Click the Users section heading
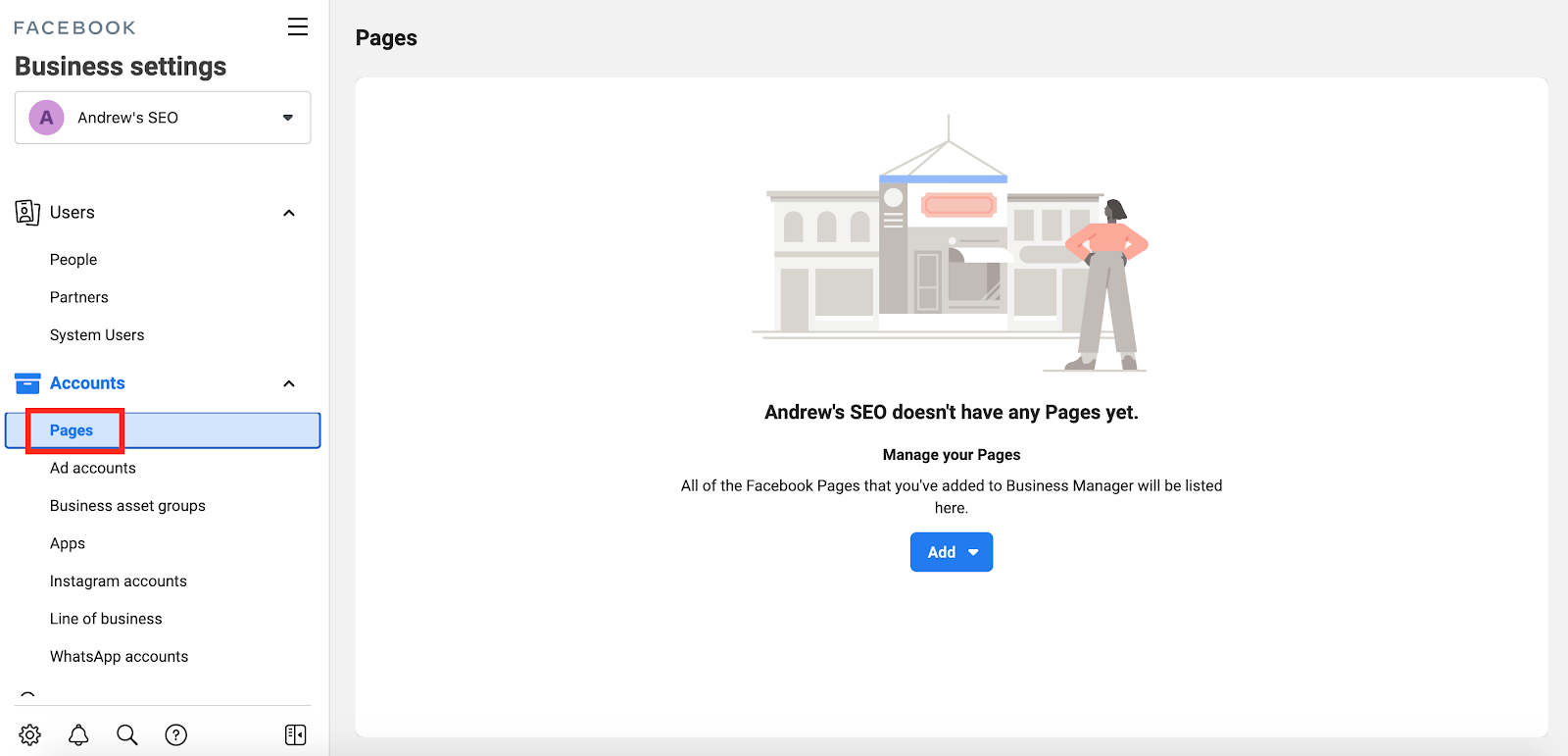This screenshot has height=756, width=1568. pos(73,213)
